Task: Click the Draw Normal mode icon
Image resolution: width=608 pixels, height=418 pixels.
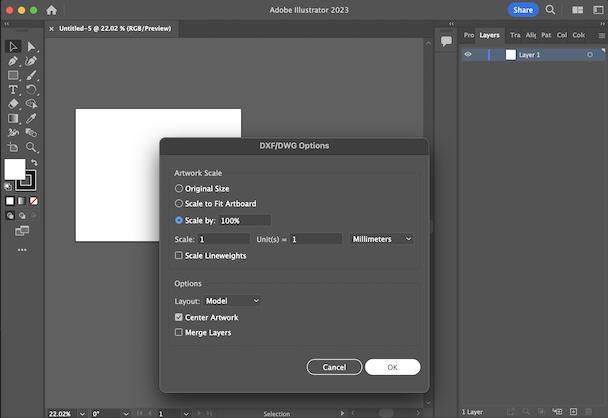Action: 10,216
